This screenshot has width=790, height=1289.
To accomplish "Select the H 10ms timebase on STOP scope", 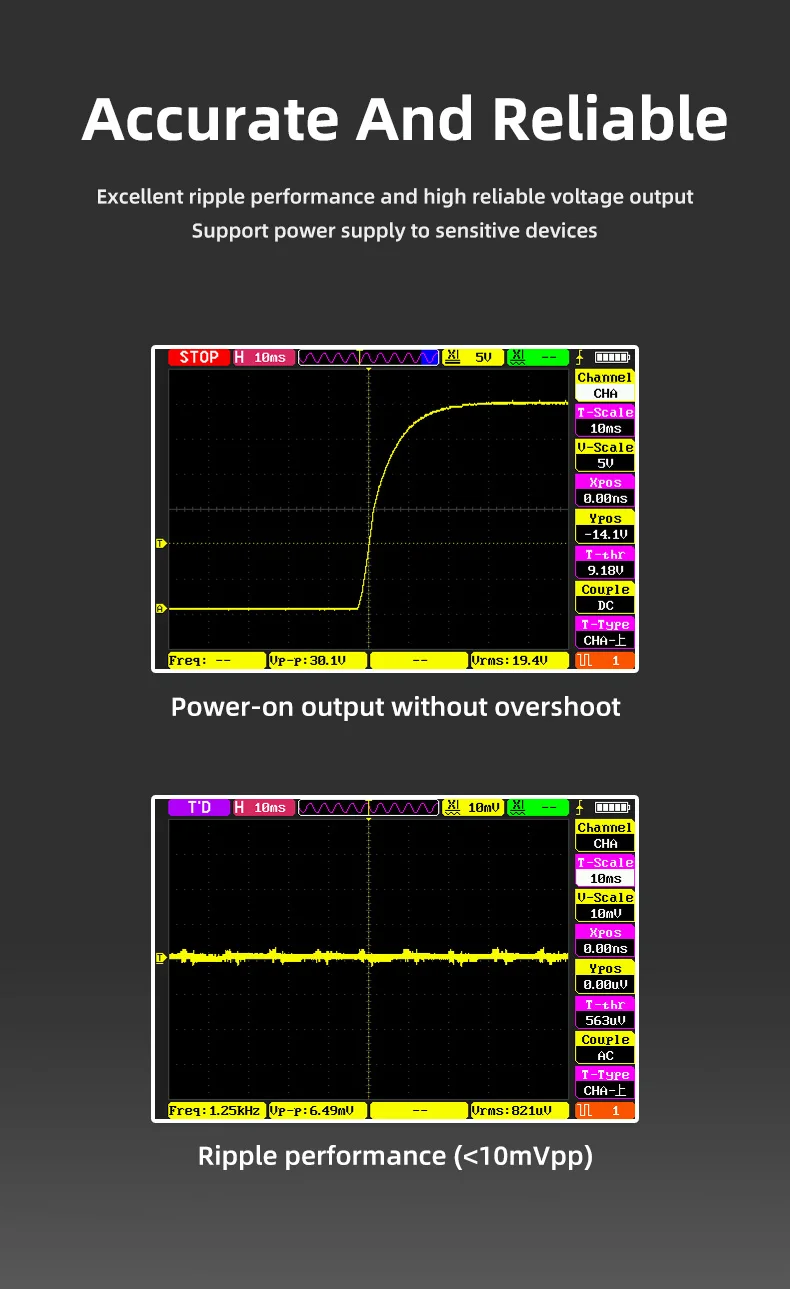I will (x=264, y=357).
